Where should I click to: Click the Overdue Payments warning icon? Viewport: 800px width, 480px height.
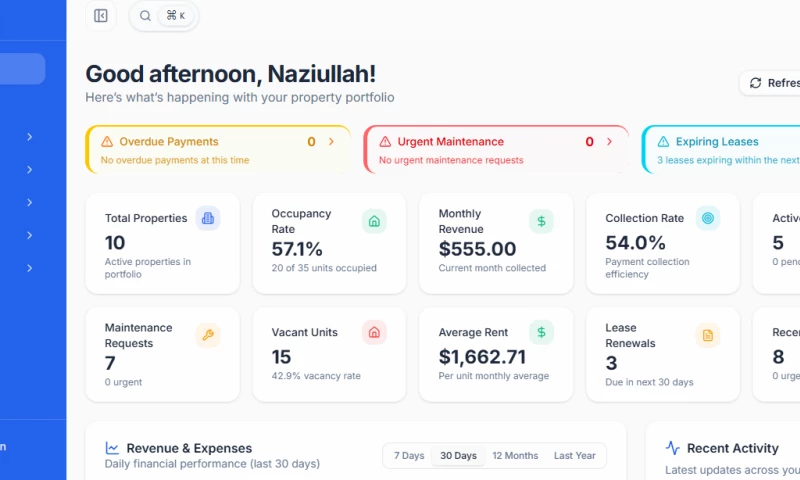[107, 141]
